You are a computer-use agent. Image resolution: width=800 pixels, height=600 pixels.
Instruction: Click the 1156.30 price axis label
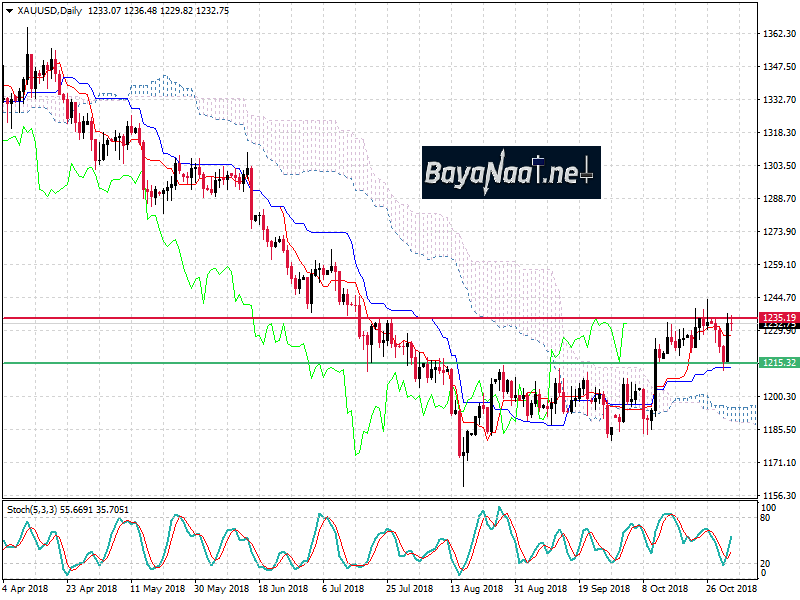pyautogui.click(x=776, y=496)
